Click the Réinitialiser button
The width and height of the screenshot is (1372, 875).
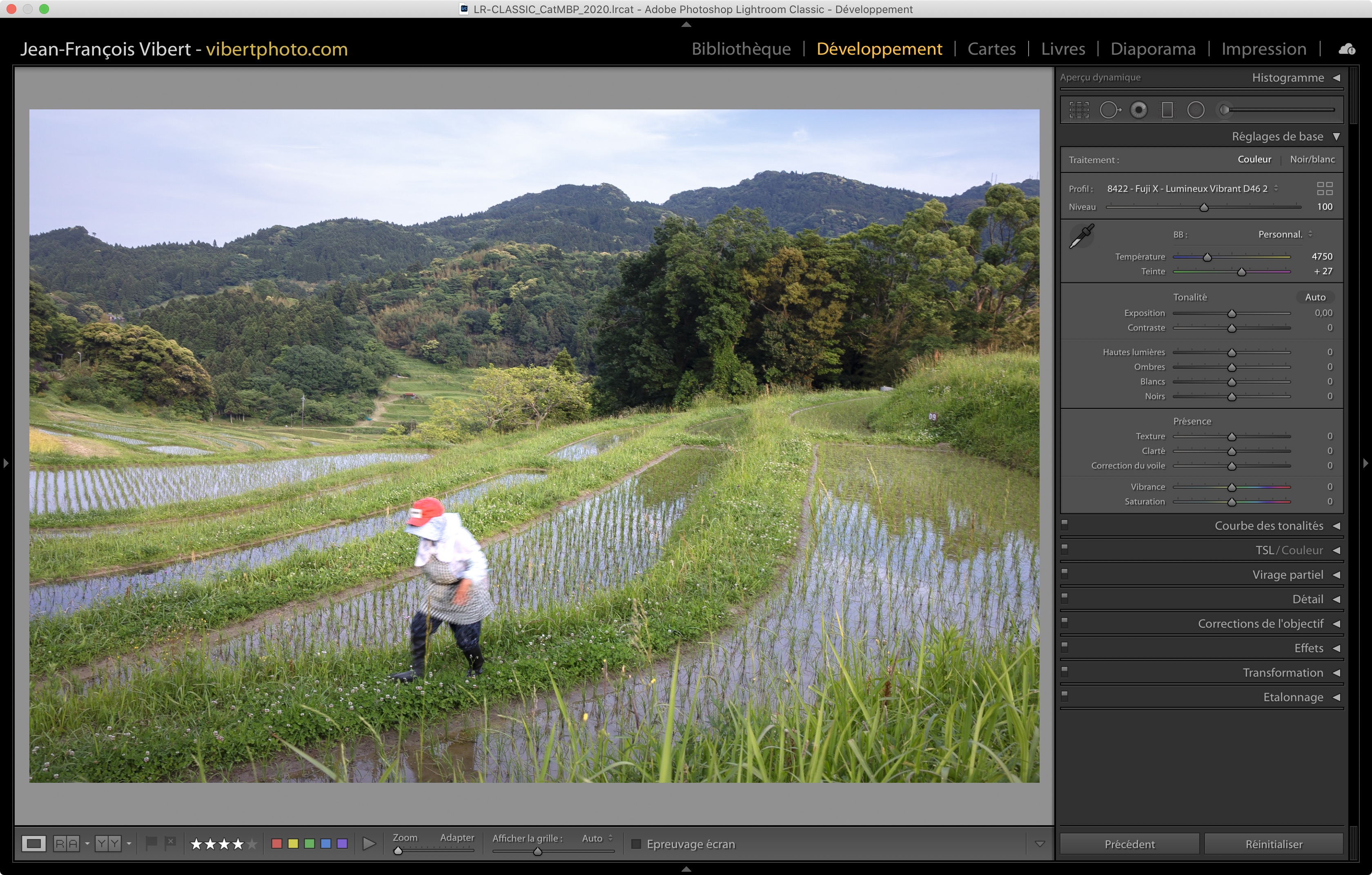tap(1274, 844)
